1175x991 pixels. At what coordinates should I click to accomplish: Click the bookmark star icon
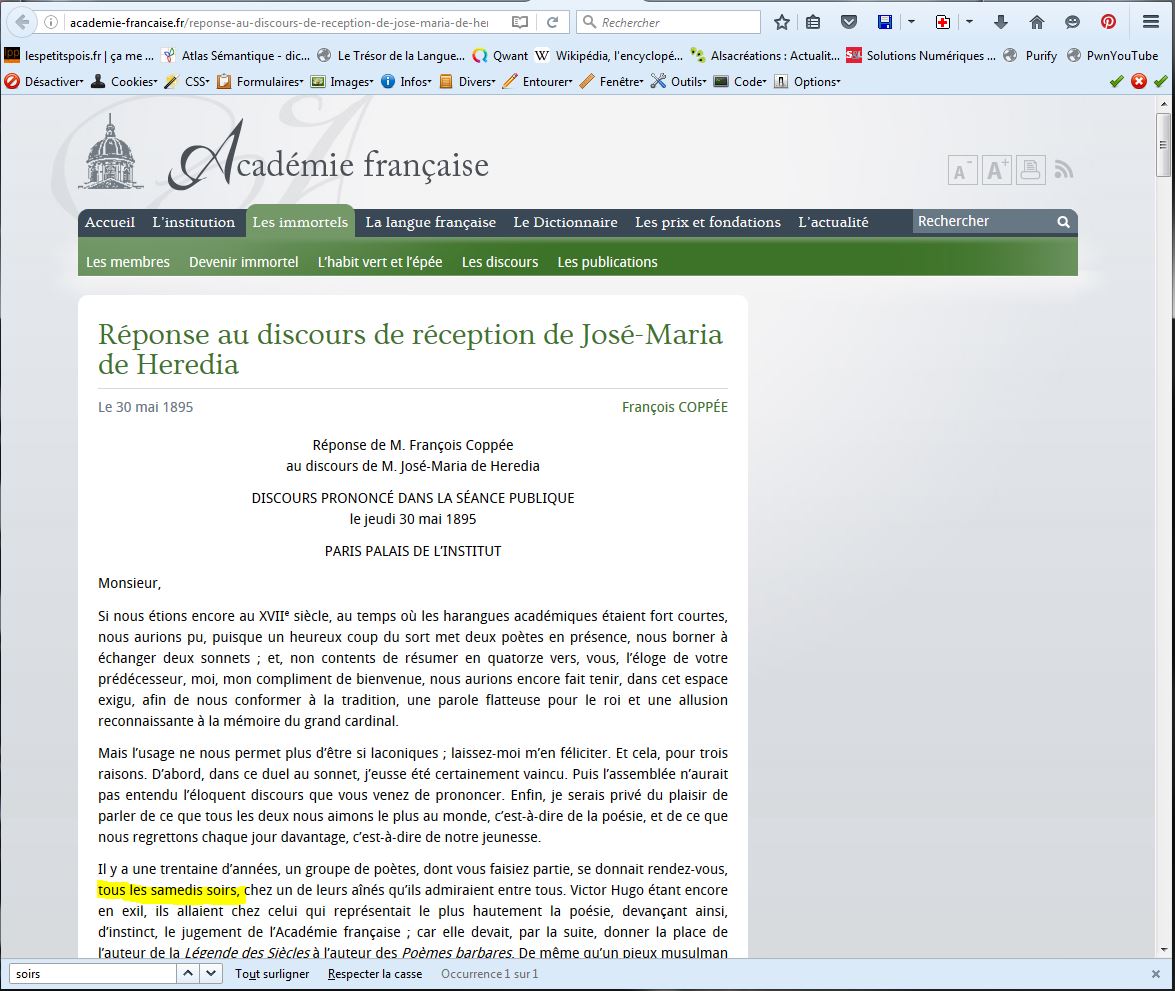(x=782, y=22)
